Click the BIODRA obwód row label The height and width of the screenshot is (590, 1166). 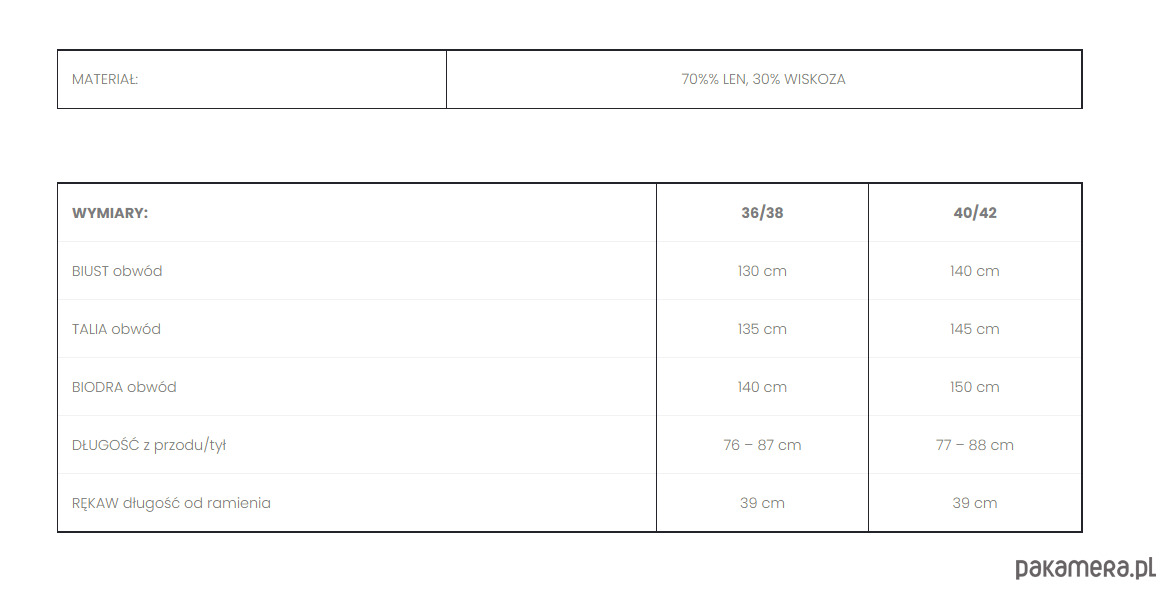click(x=124, y=387)
